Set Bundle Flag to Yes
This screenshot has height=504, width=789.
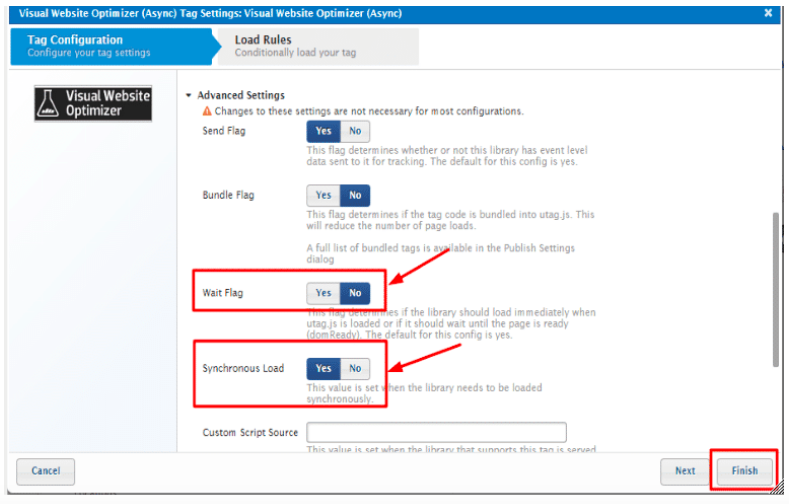click(324, 195)
